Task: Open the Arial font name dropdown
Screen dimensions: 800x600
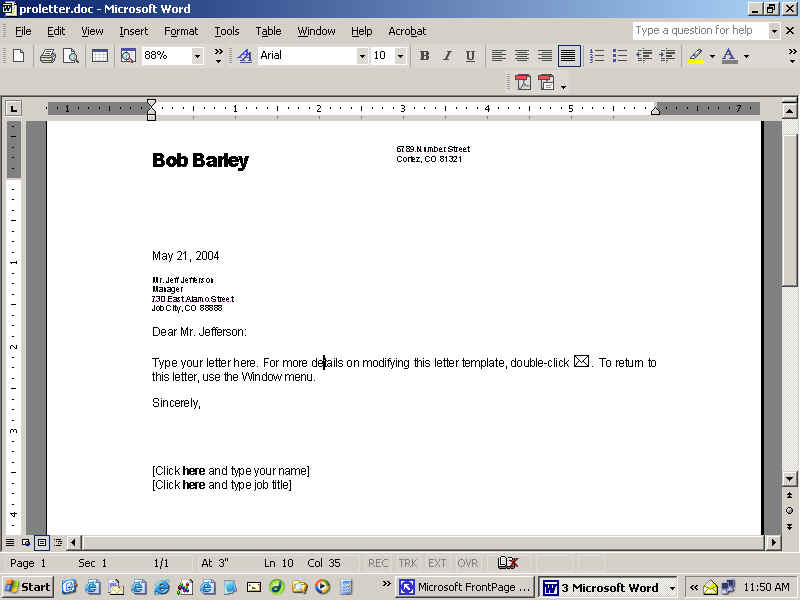Action: point(362,56)
